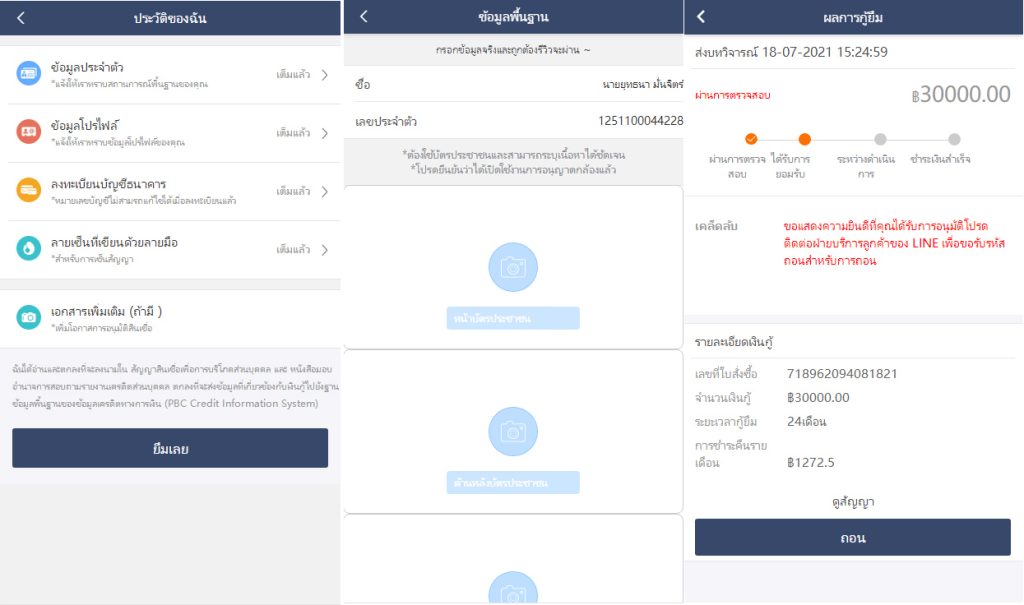
Task: Tap the teal ลายเซ็น signature drop icon
Action: tap(28, 248)
